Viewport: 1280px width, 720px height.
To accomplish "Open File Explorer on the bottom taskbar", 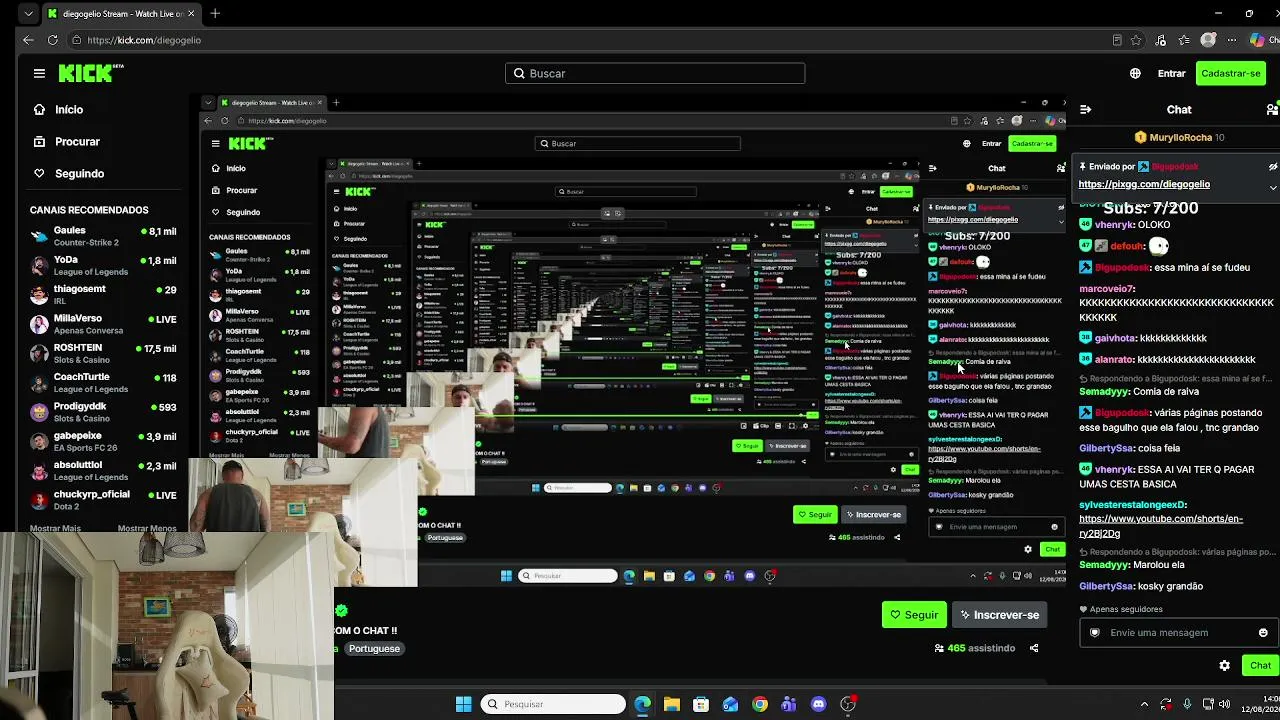I will click(x=671, y=704).
